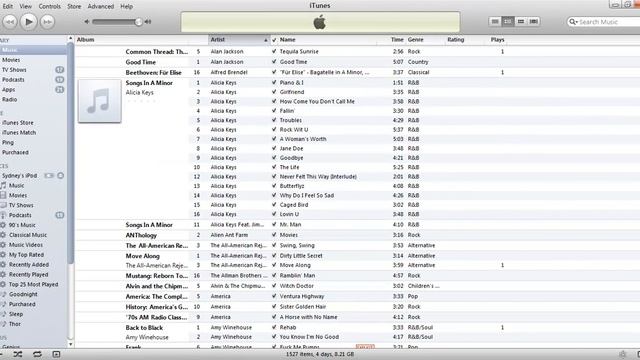The width and height of the screenshot is (640, 360).
Task: Uncheck the Good Time song checkbox
Action: pyautogui.click(x=274, y=62)
